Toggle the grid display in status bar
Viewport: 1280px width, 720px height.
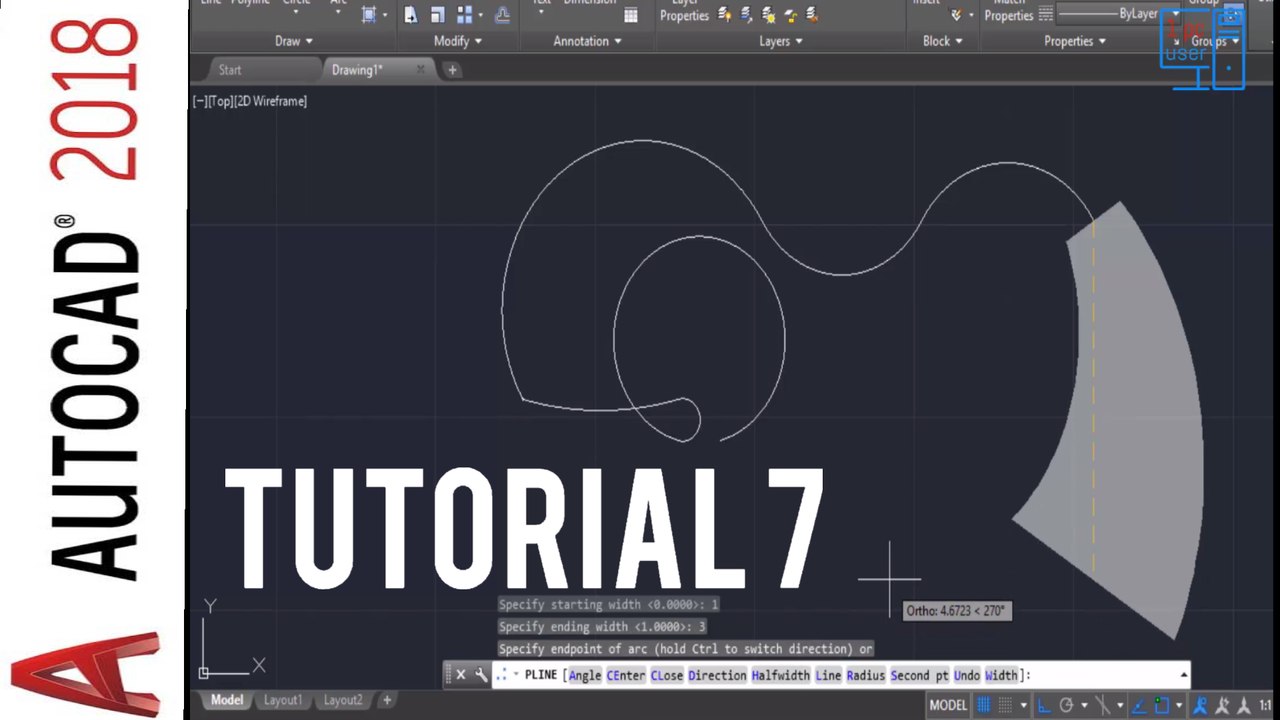(x=984, y=705)
